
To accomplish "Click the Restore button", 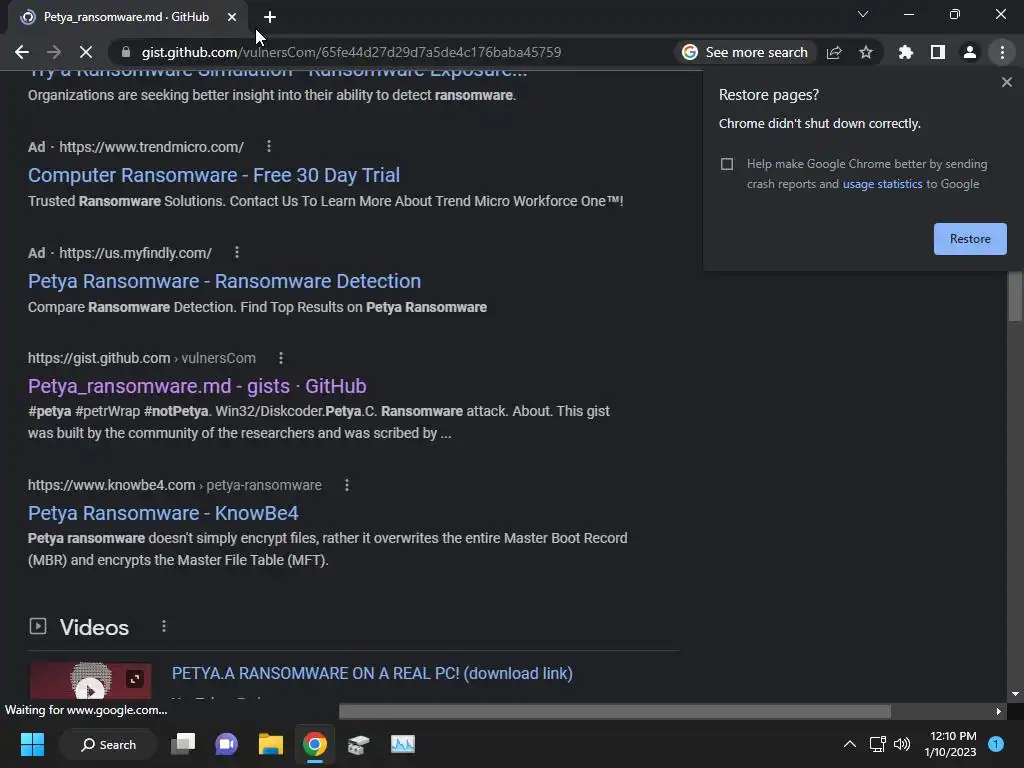I will [970, 239].
